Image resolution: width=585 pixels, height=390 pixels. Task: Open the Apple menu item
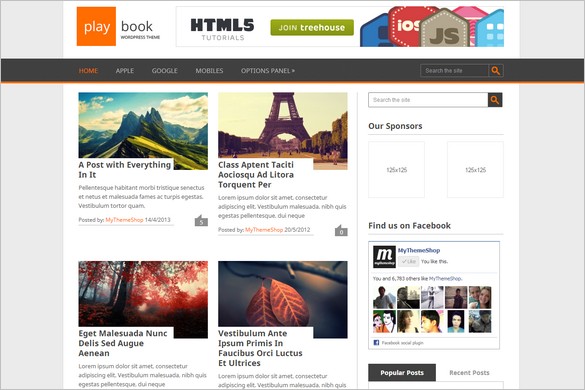125,71
